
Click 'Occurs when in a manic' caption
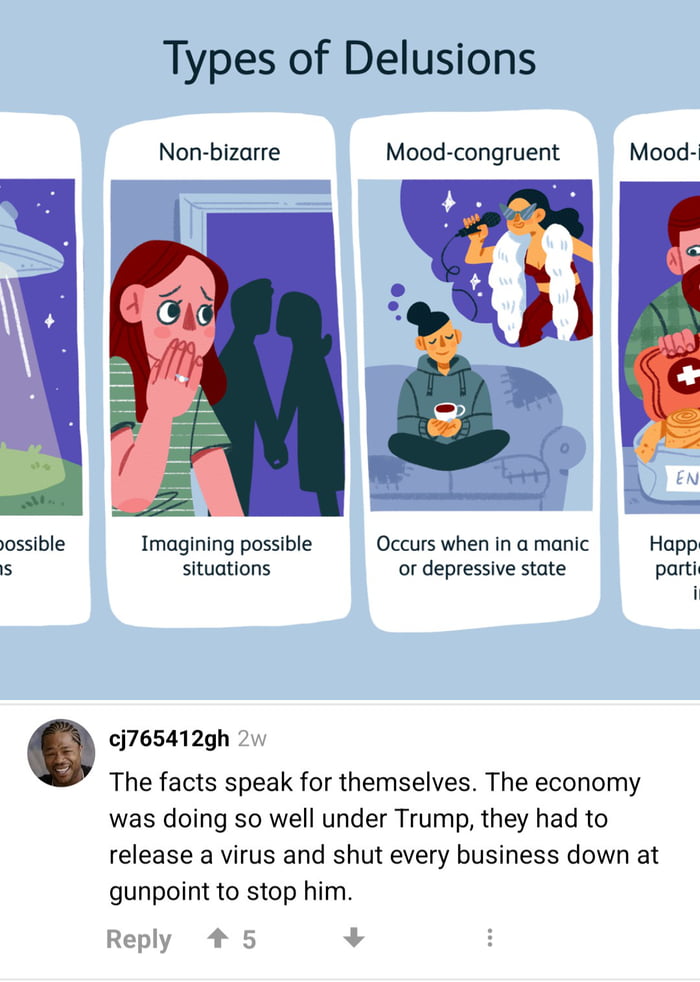[x=482, y=544]
